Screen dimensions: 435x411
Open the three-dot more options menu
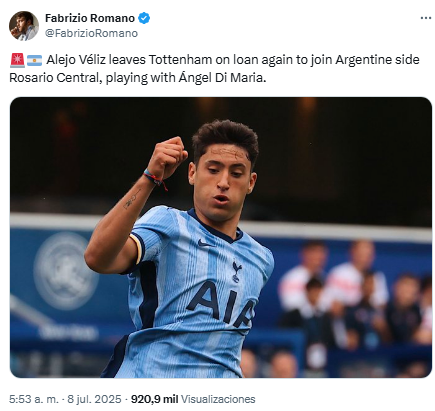[x=426, y=18]
